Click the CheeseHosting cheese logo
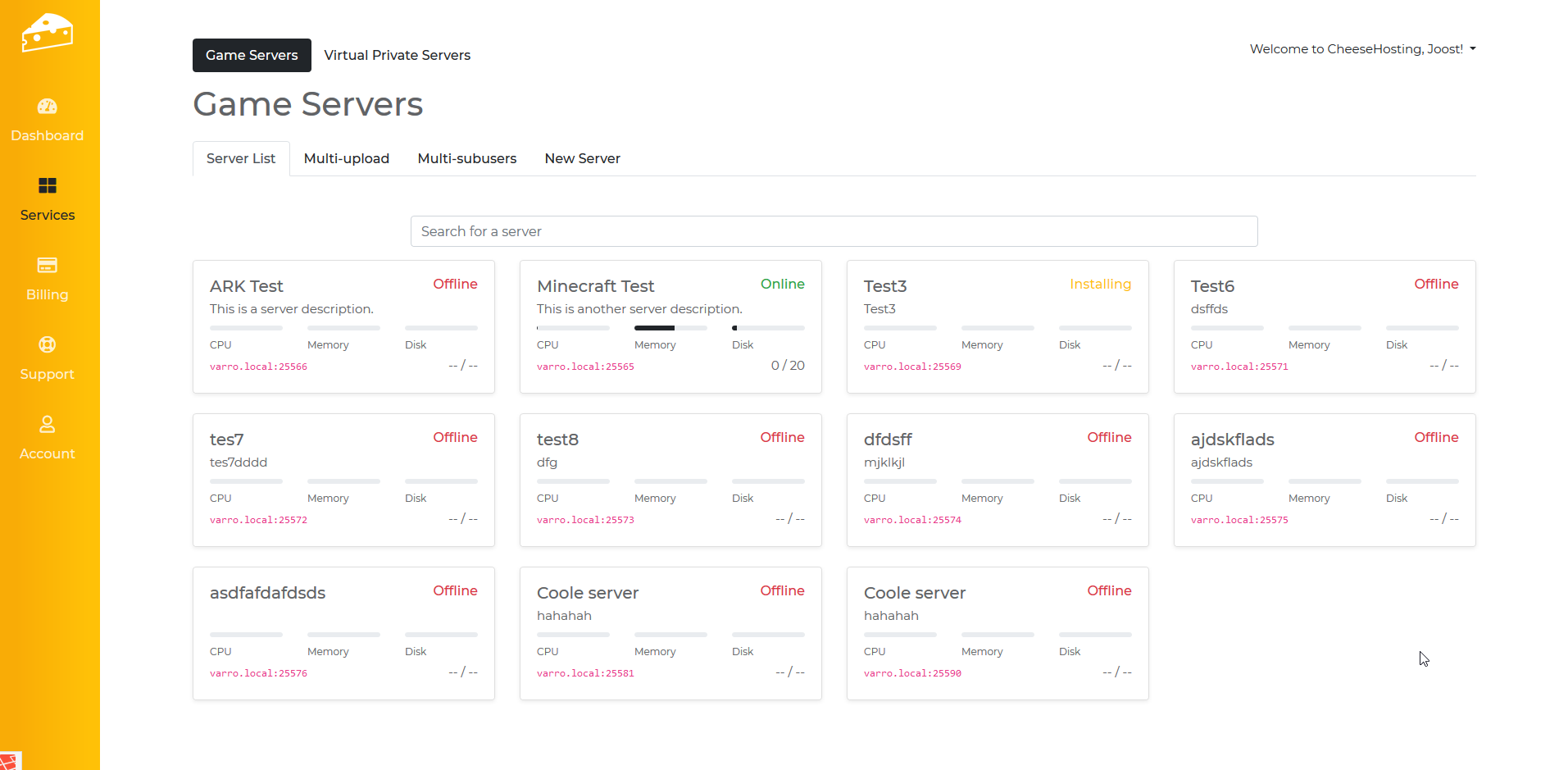1568x770 pixels. coord(48,33)
